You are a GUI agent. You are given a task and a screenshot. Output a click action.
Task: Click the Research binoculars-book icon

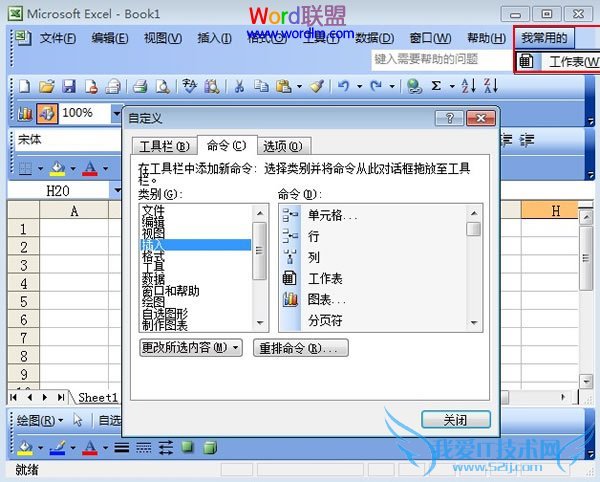(x=212, y=86)
